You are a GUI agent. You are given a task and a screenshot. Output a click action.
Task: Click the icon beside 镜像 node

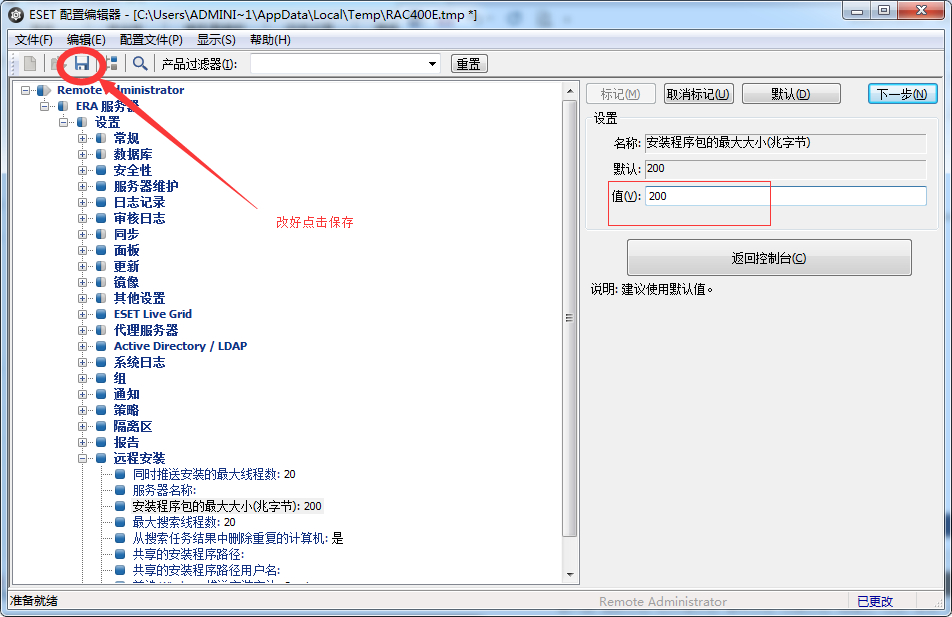(x=101, y=282)
